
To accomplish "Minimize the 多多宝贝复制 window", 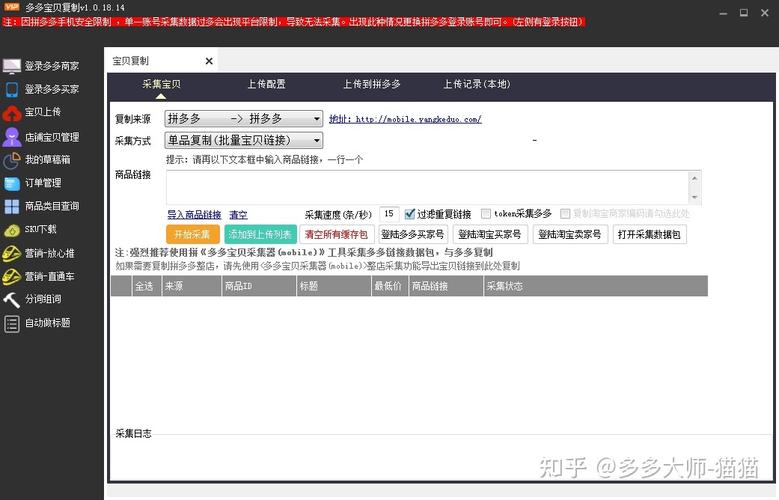I will pyautogui.click(x=723, y=13).
